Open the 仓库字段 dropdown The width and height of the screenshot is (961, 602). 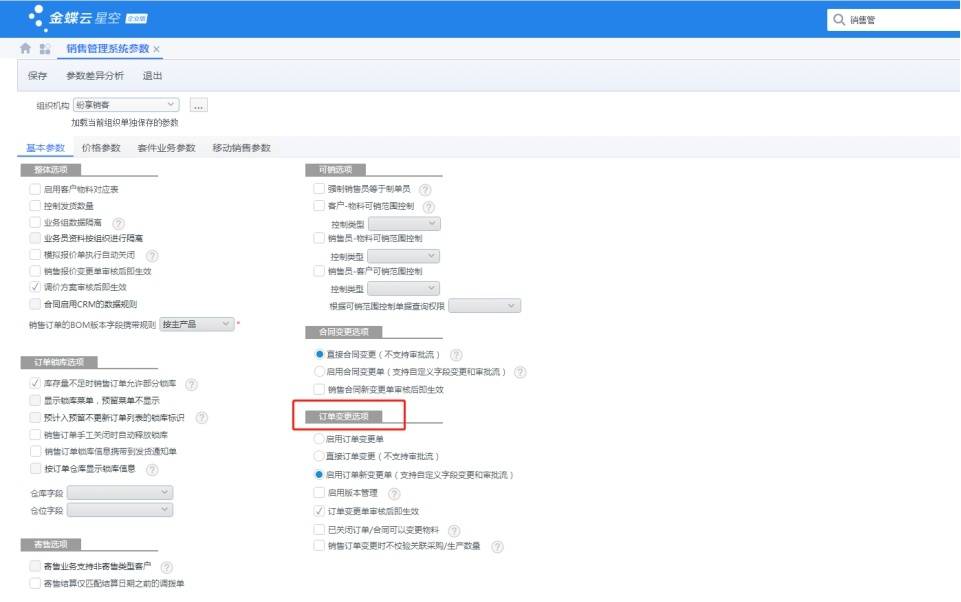pyautogui.click(x=120, y=493)
